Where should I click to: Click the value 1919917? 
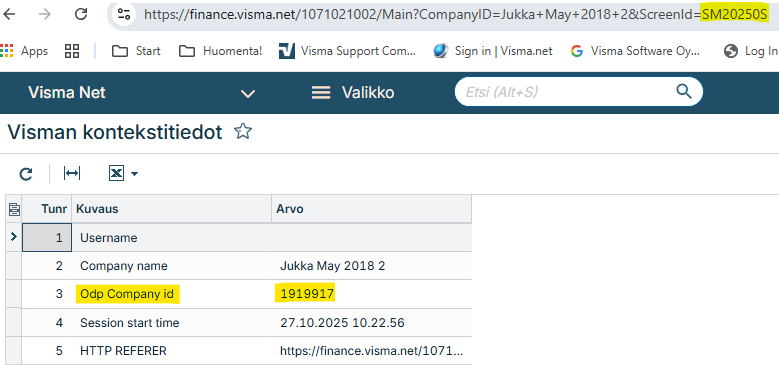tap(307, 294)
